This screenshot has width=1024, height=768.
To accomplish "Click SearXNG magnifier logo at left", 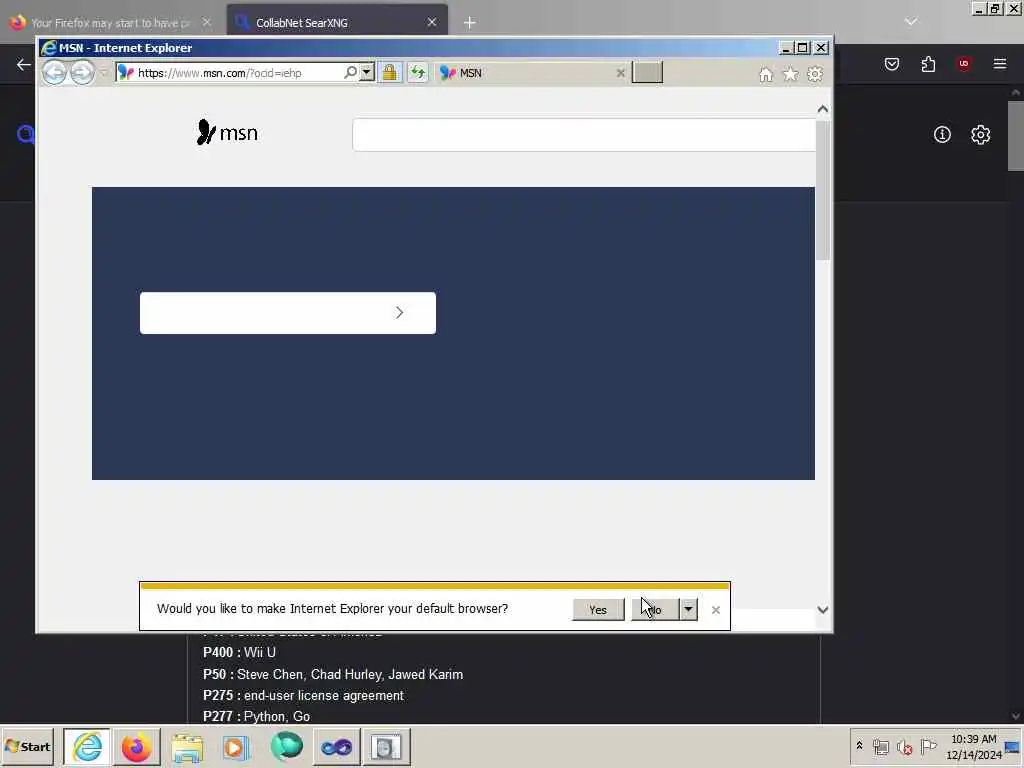I will point(26,135).
